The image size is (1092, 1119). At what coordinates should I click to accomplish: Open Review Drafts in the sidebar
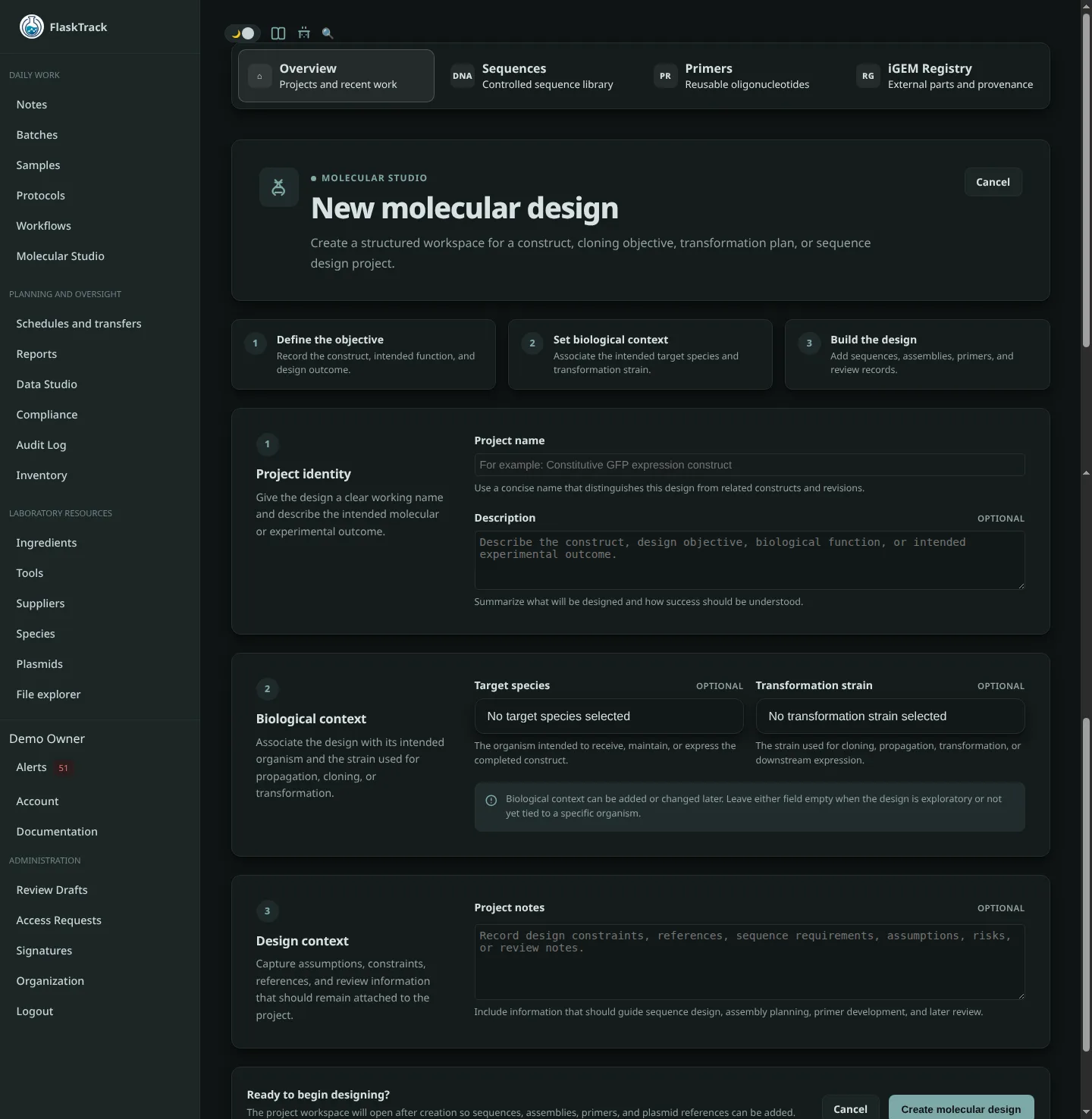[52, 890]
